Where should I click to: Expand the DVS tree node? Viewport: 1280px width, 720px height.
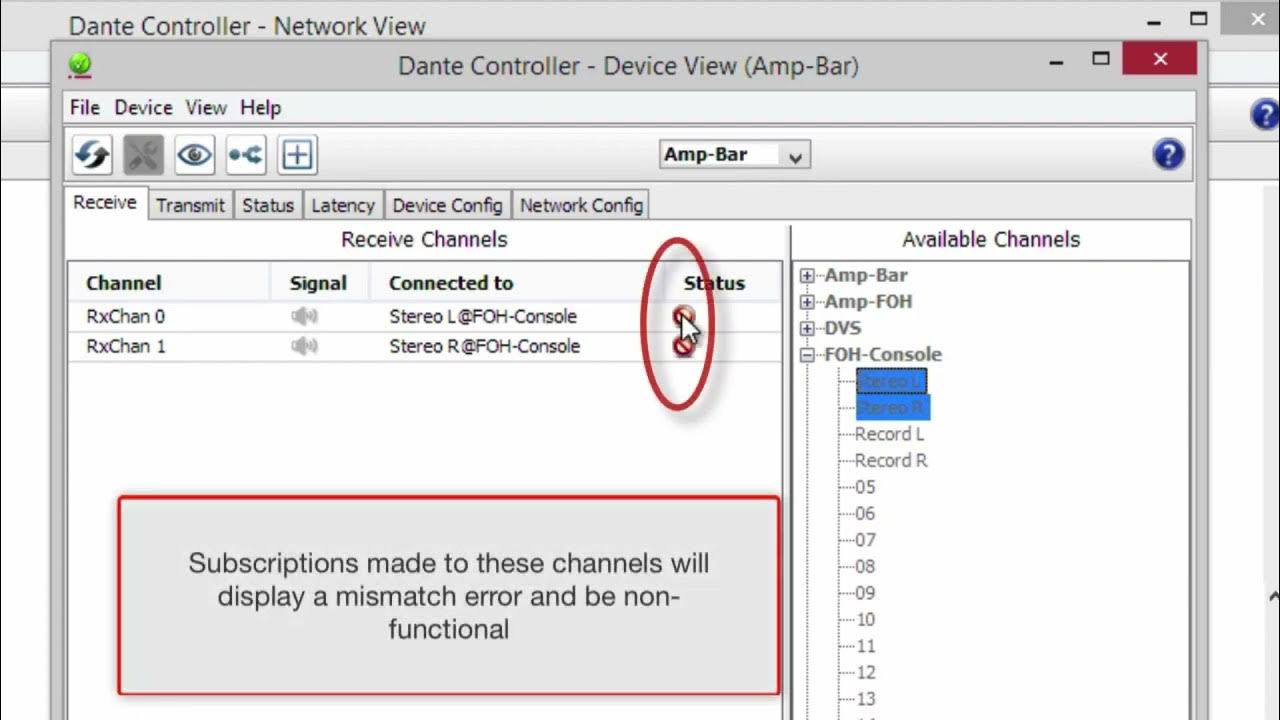click(x=807, y=328)
